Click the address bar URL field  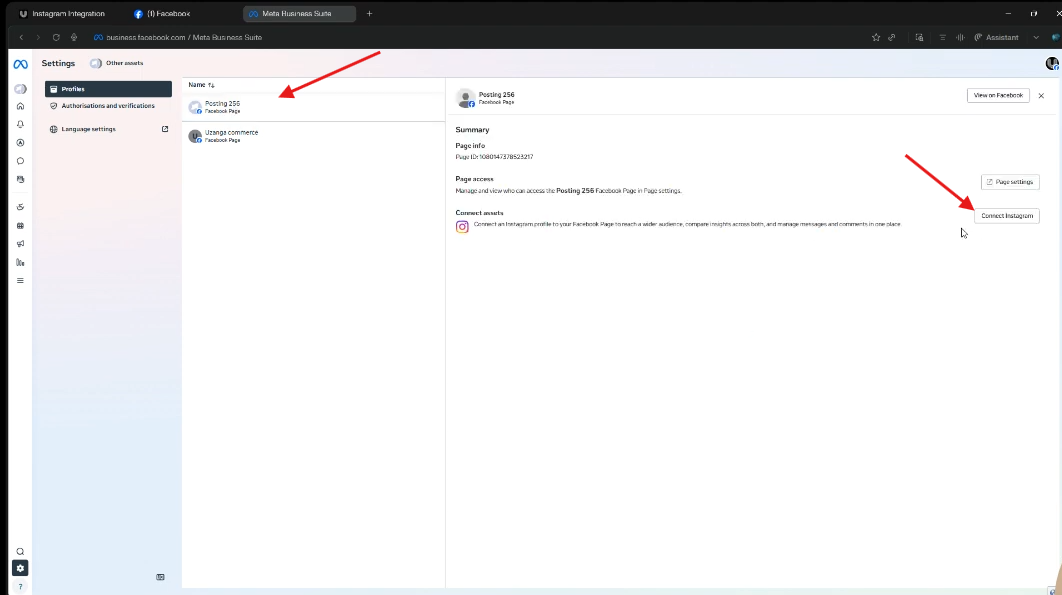[184, 37]
